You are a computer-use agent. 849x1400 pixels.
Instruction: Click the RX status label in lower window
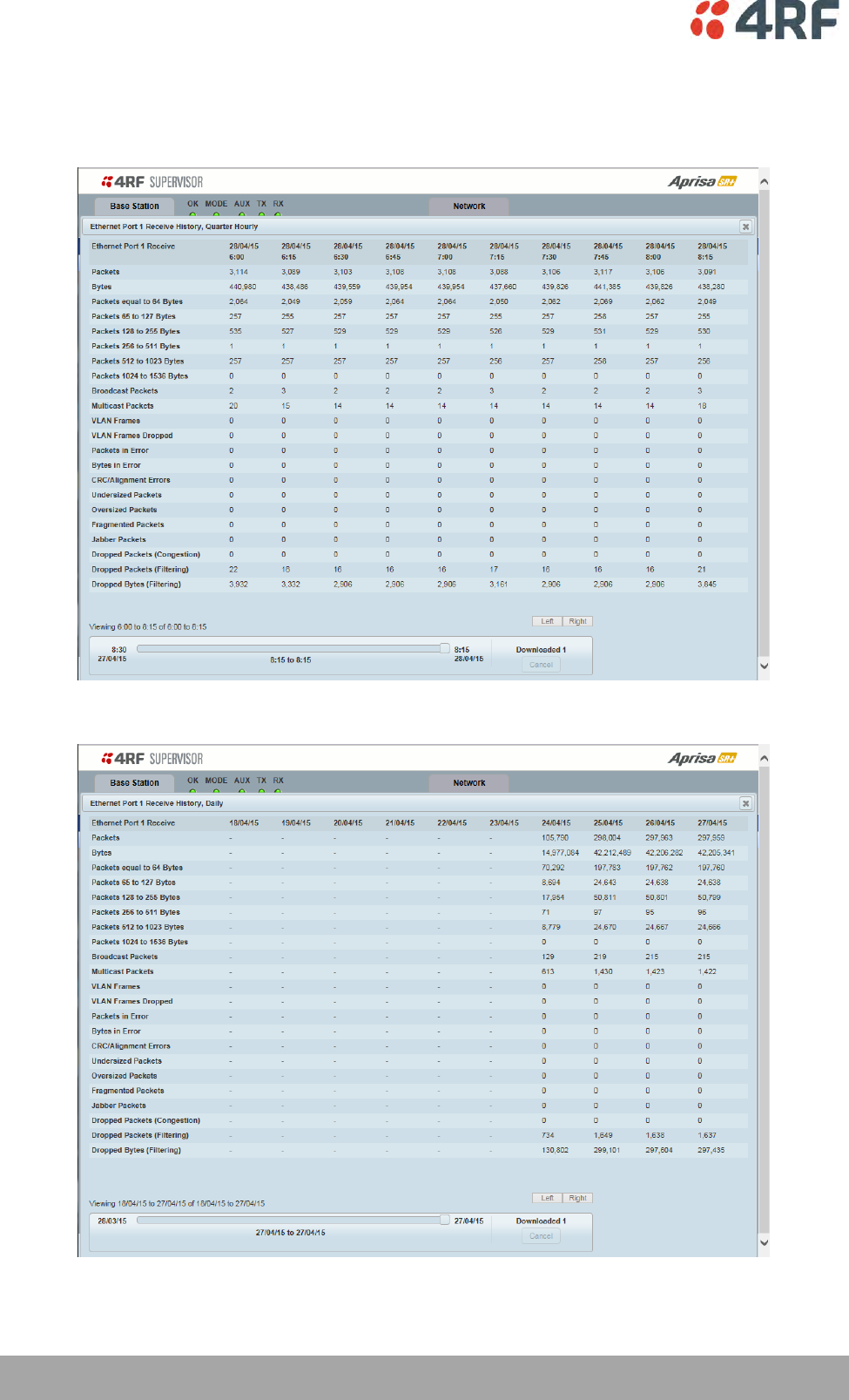pos(278,781)
